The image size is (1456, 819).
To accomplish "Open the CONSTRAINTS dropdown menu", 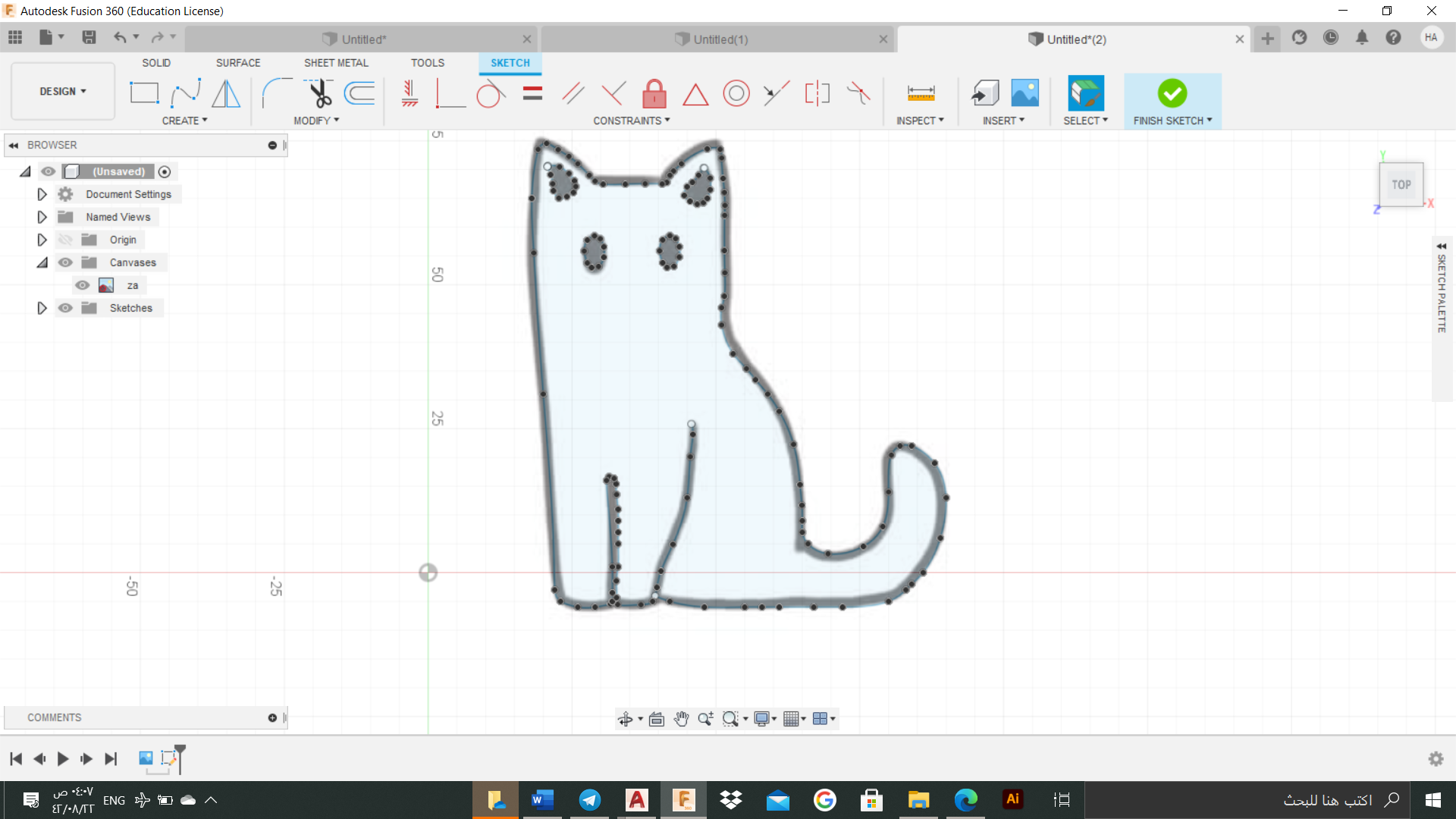I will point(632,121).
